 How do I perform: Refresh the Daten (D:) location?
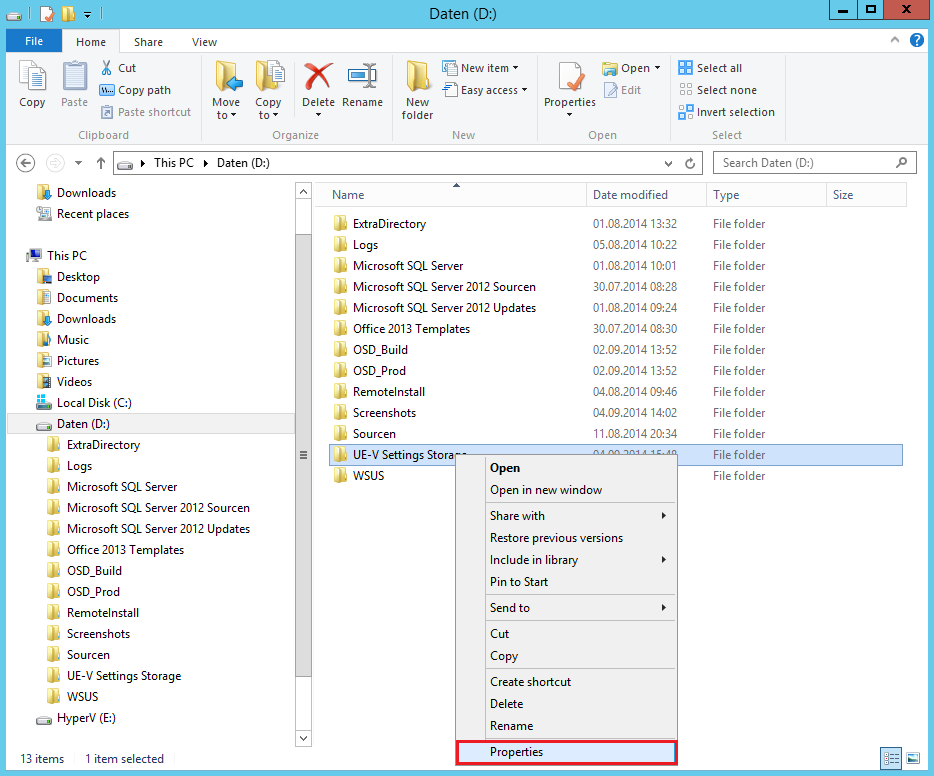click(690, 163)
